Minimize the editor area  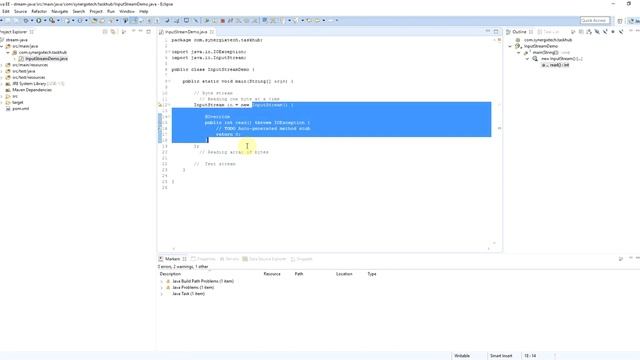pos(488,31)
